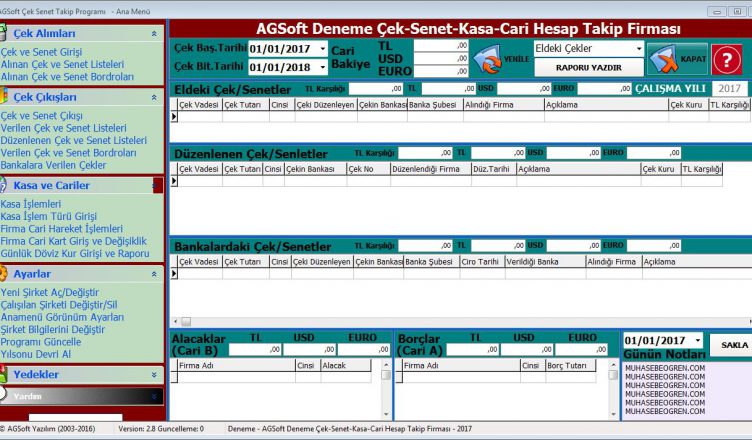
Task: Open Çek ve Senet Çıkışı
Action: click(42, 116)
